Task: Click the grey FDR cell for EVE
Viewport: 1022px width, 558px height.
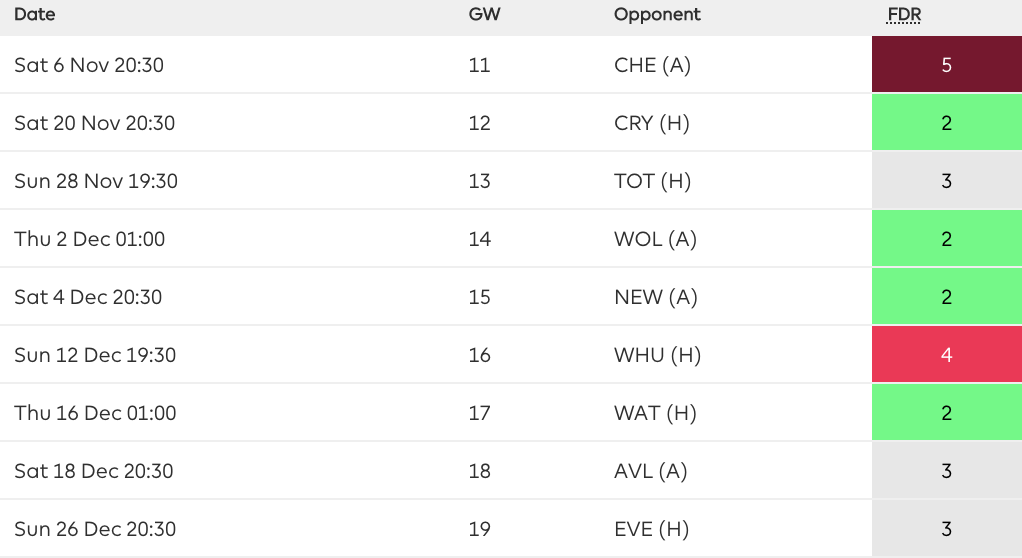Action: click(x=946, y=529)
